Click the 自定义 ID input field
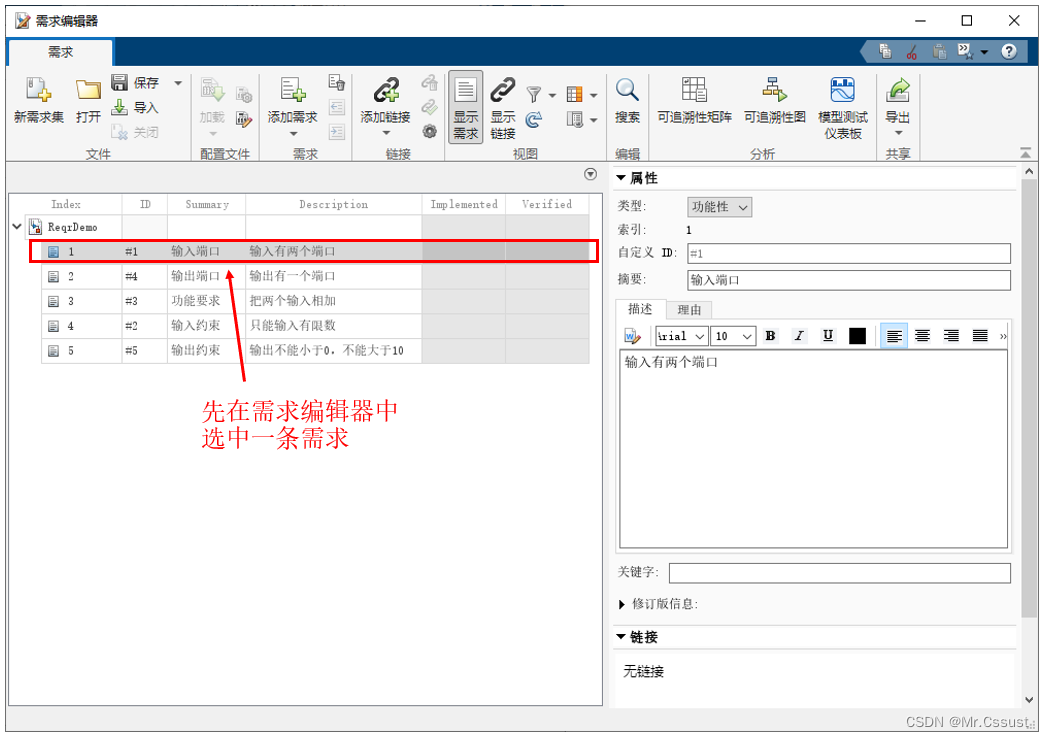1044x737 pixels. 848,253
